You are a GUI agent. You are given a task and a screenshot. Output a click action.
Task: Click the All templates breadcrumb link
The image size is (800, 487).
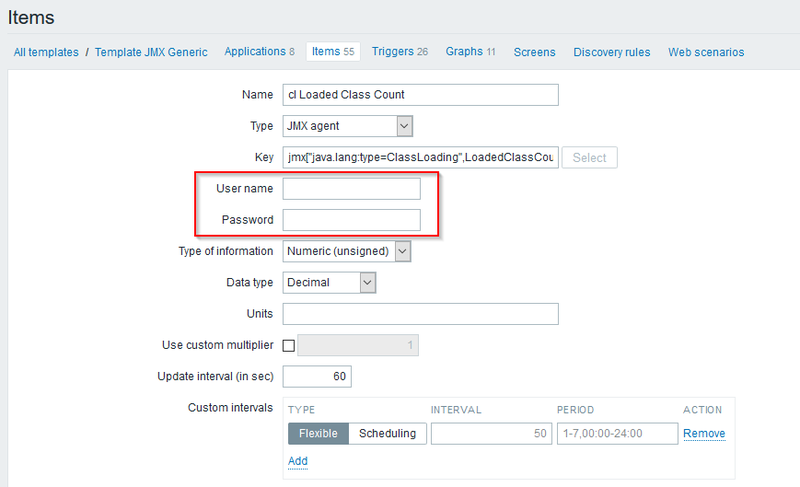pyautogui.click(x=46, y=52)
